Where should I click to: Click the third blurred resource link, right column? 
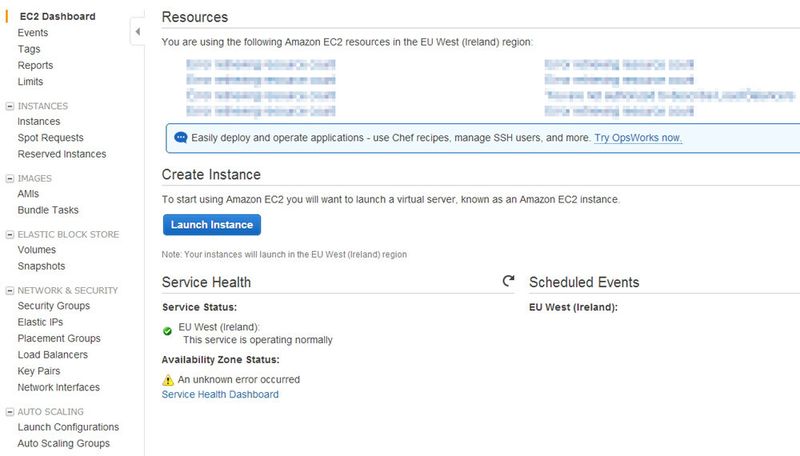pos(669,95)
